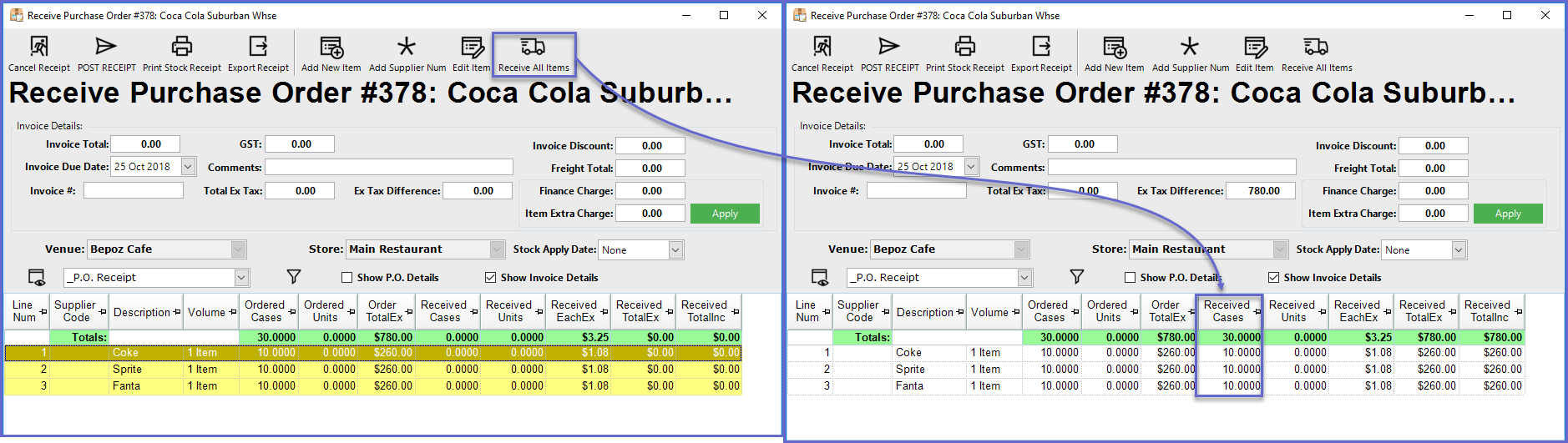Image resolution: width=1568 pixels, height=443 pixels.
Task: Click Edit Item icon in left window
Action: (x=472, y=46)
